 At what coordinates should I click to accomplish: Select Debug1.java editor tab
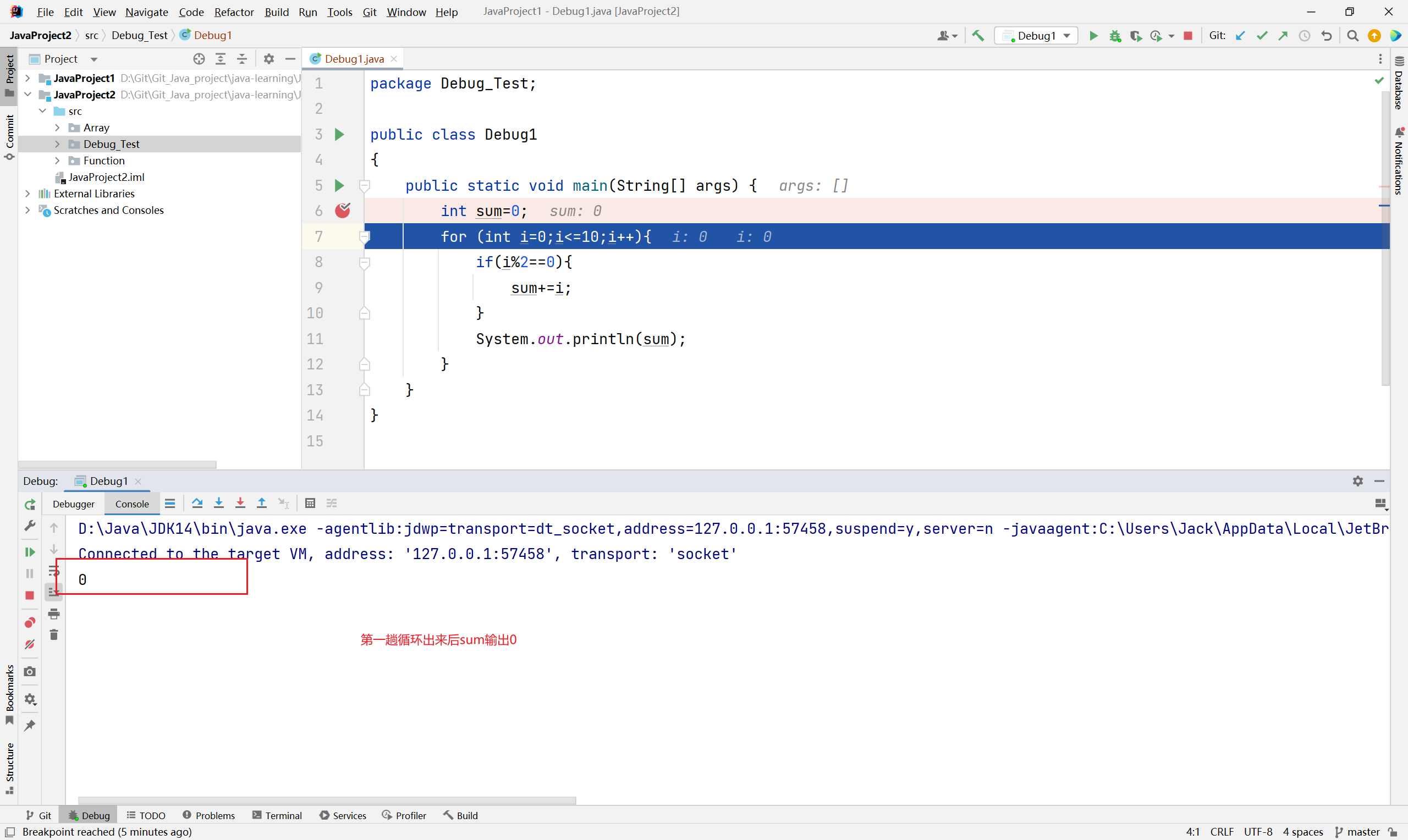[x=354, y=59]
